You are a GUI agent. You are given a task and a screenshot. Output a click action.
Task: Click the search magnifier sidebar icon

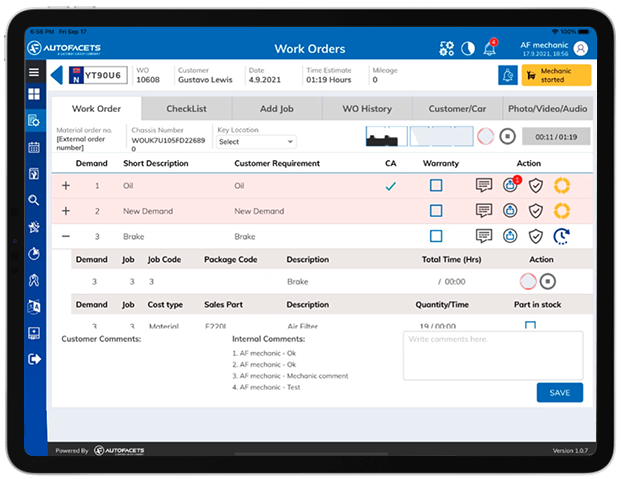(x=34, y=200)
